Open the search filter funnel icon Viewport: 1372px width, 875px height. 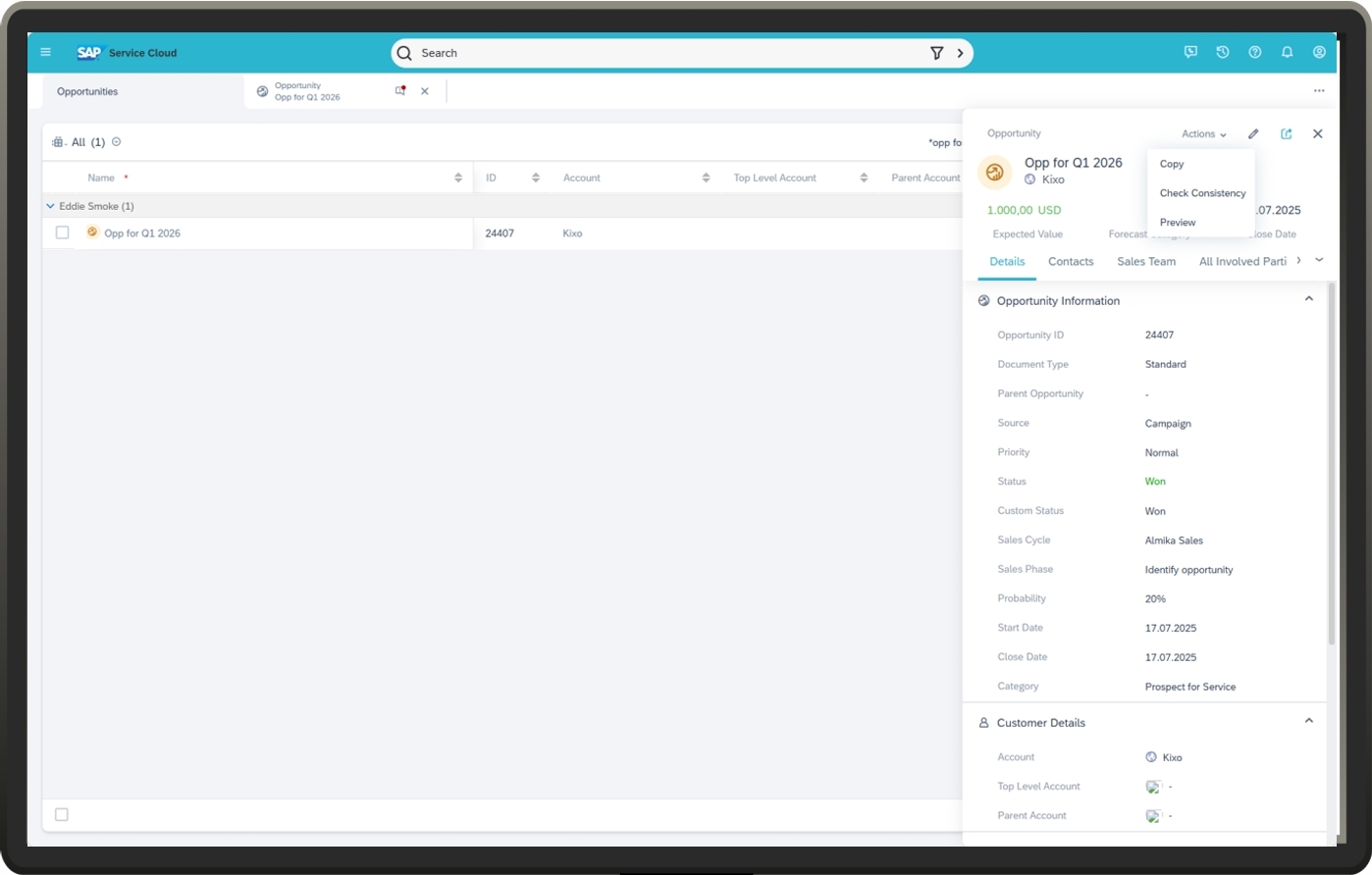coord(936,53)
